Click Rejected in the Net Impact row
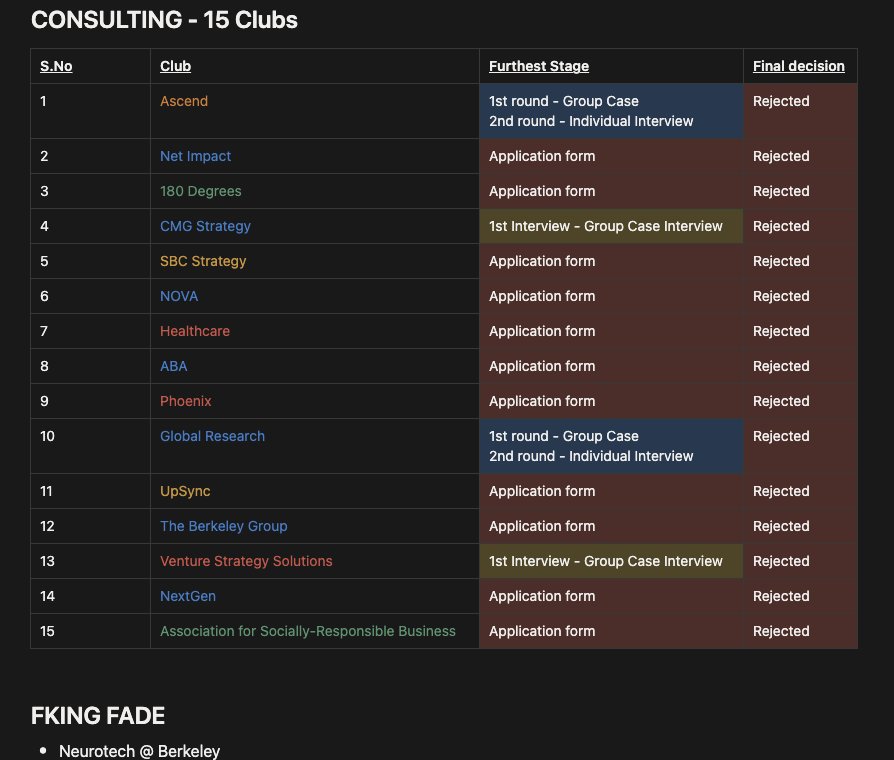Screen dimensions: 894x760 coord(781,156)
